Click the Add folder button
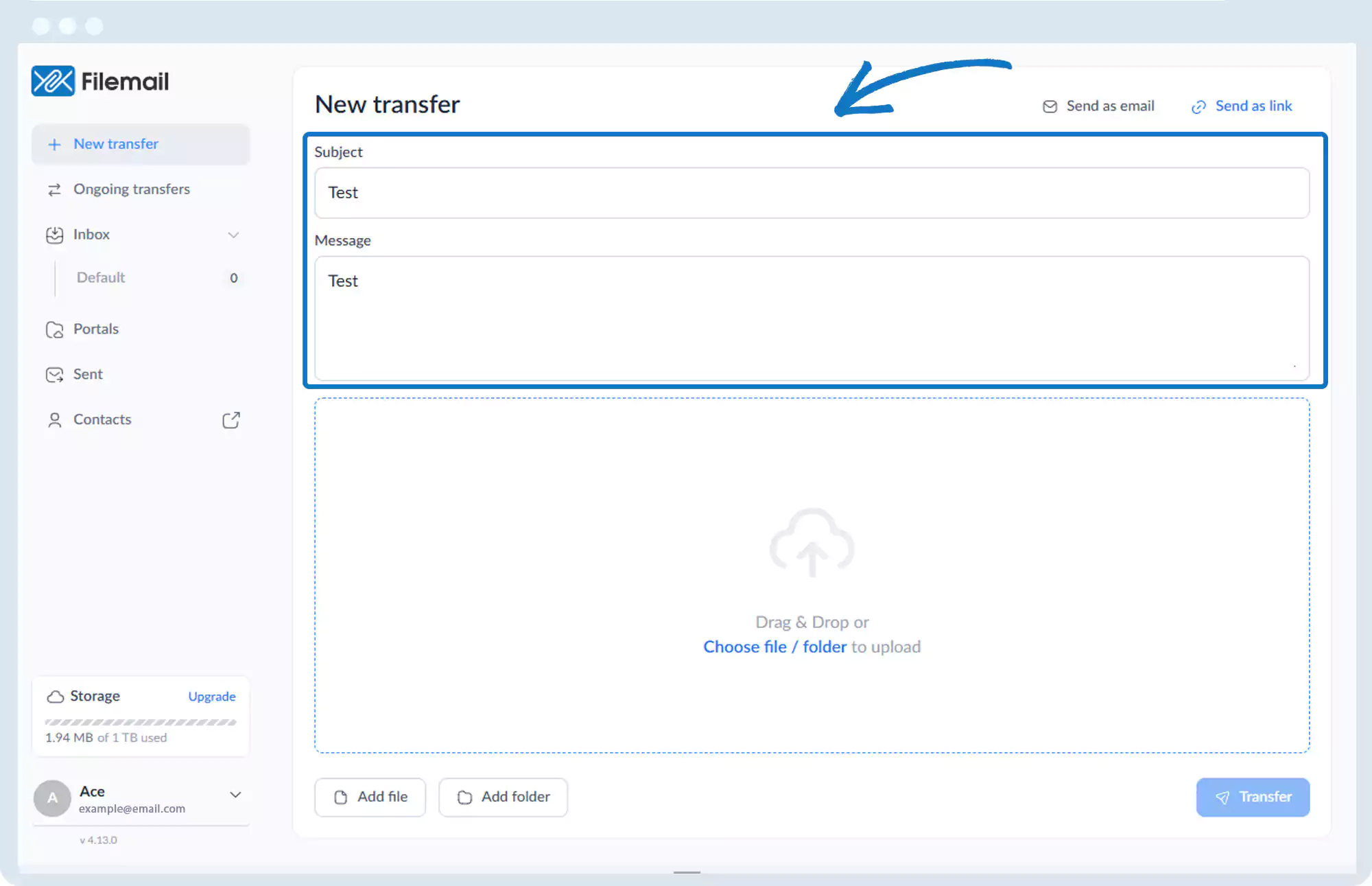The width and height of the screenshot is (1372, 886). [x=503, y=797]
